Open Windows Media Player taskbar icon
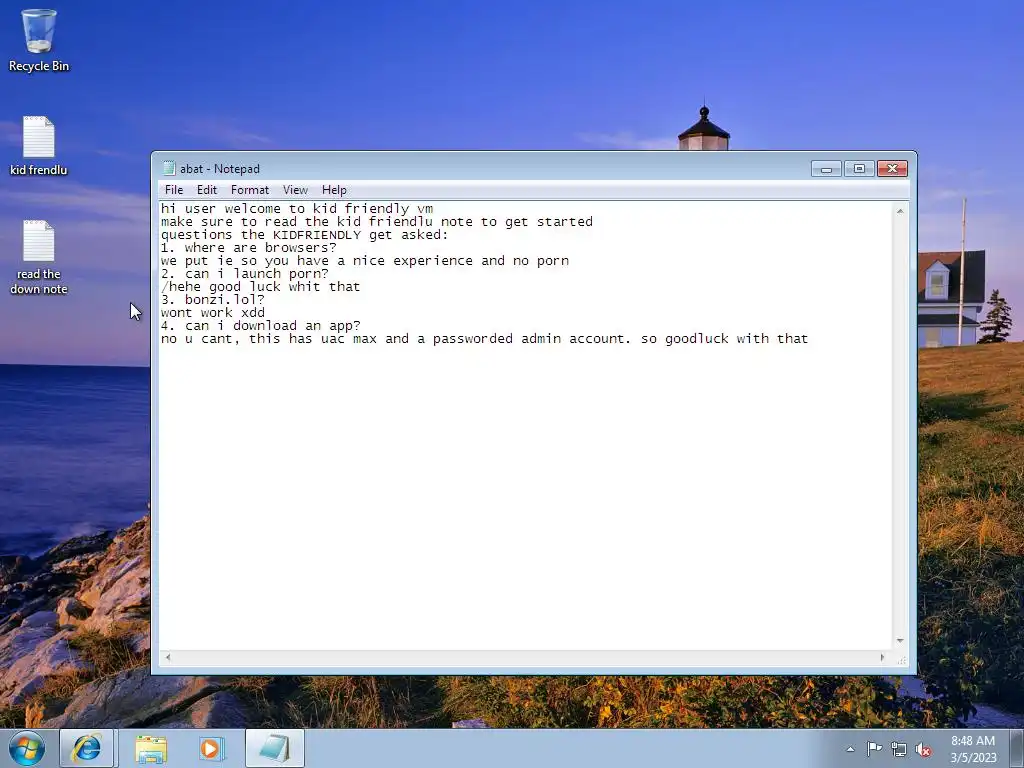The image size is (1024, 768). coord(212,748)
